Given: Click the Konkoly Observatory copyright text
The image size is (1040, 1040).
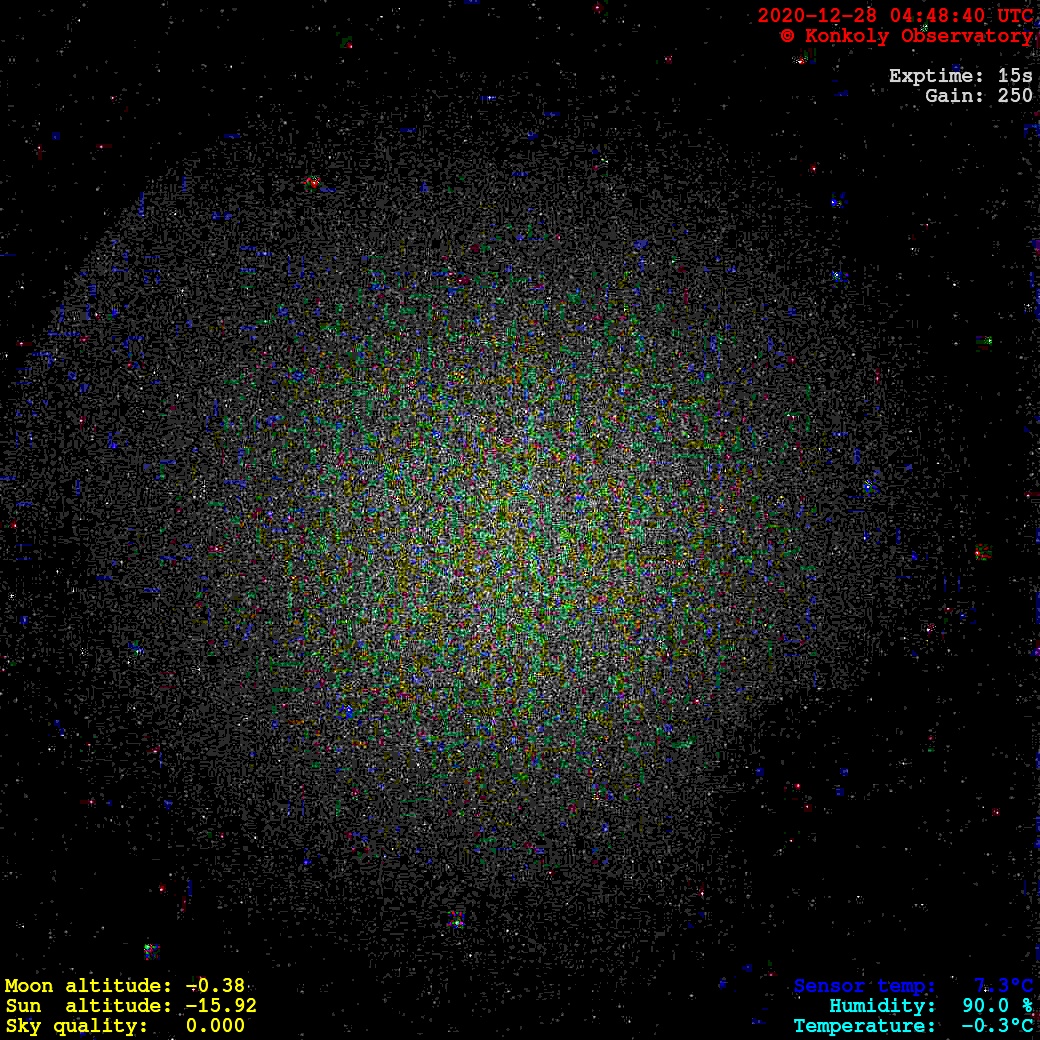Looking at the screenshot, I should (x=906, y=36).
